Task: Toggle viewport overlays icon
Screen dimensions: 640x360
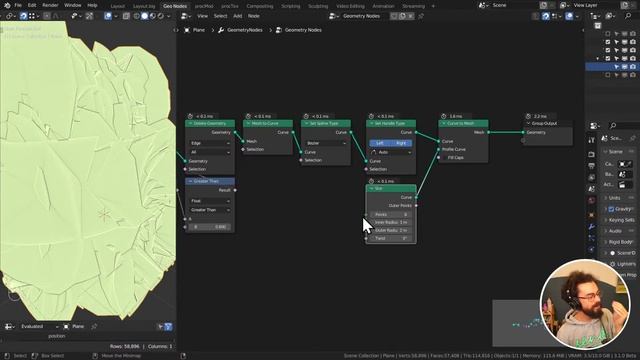Action: tap(108, 16)
